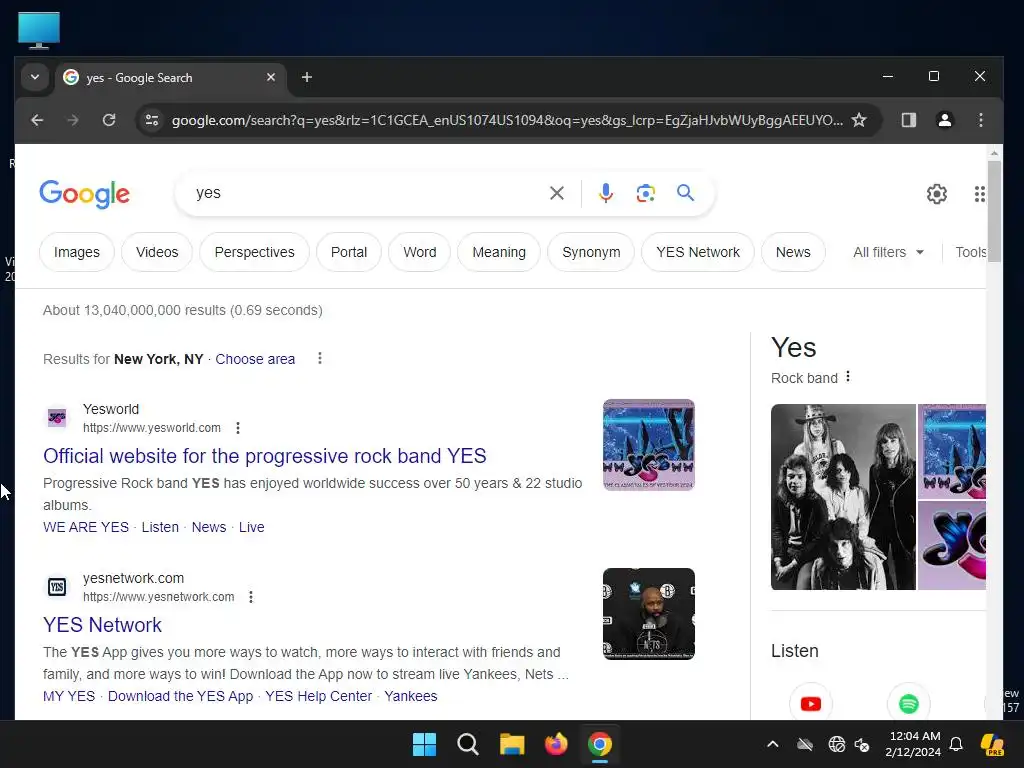Bookmark this tab with the star icon

coord(859,120)
